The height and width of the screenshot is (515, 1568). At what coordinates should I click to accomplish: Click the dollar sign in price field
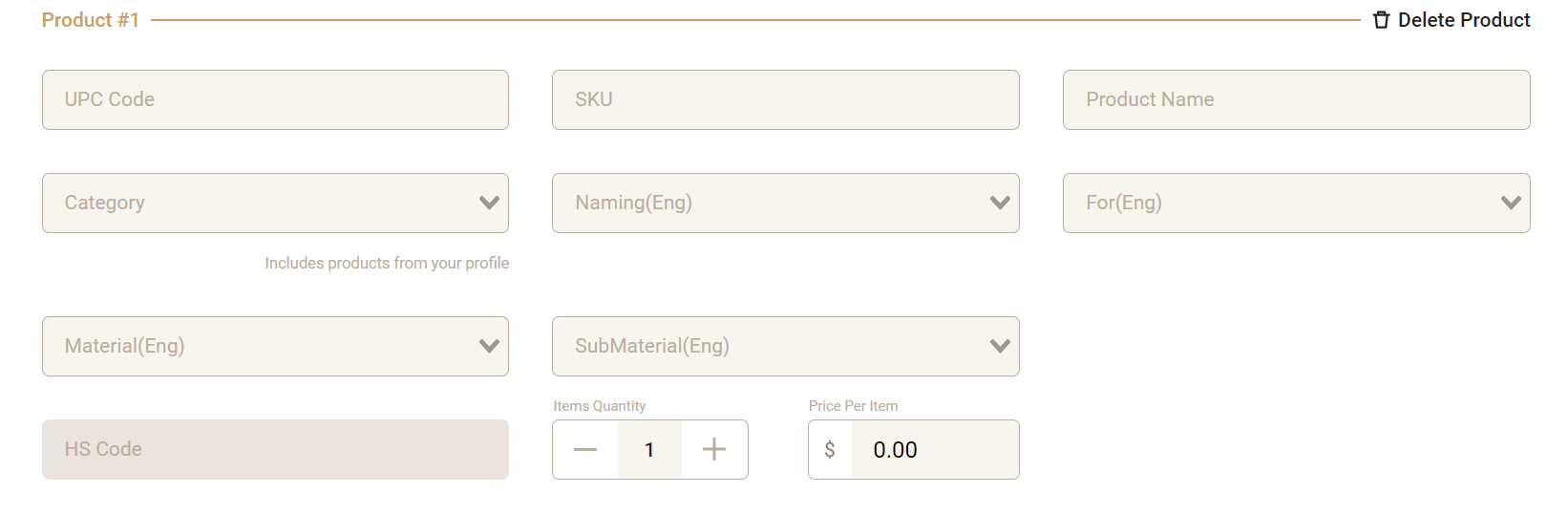[830, 449]
